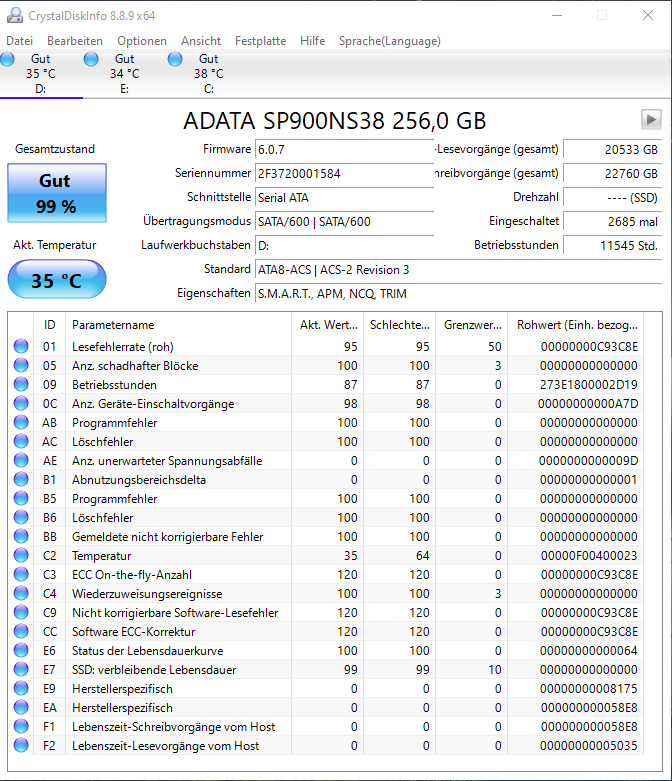Open the Hilfe menu

(x=312, y=41)
